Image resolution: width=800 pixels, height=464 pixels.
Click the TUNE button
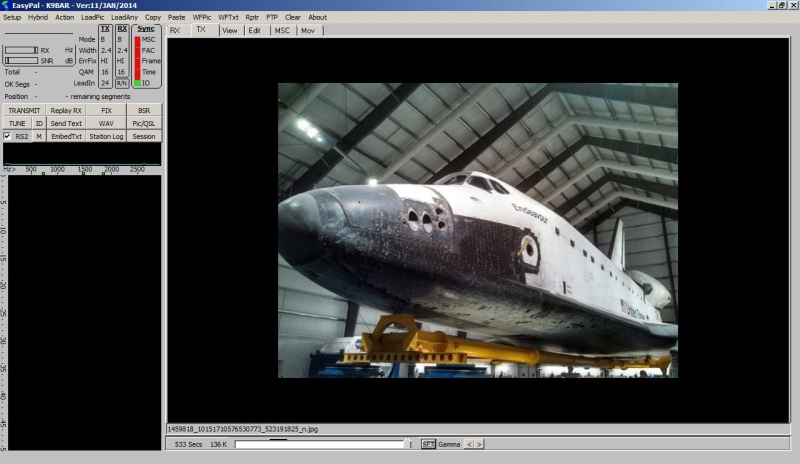(17, 124)
